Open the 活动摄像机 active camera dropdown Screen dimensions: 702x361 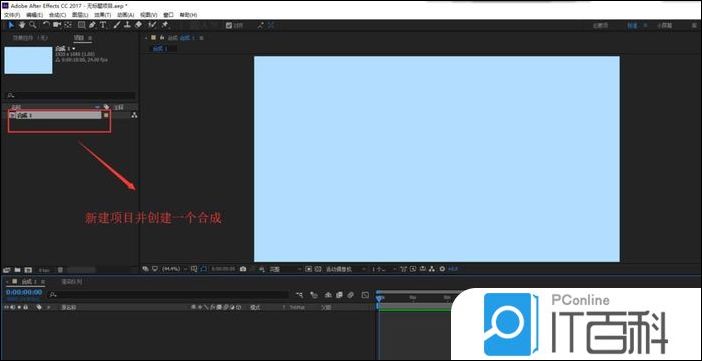[346, 269]
